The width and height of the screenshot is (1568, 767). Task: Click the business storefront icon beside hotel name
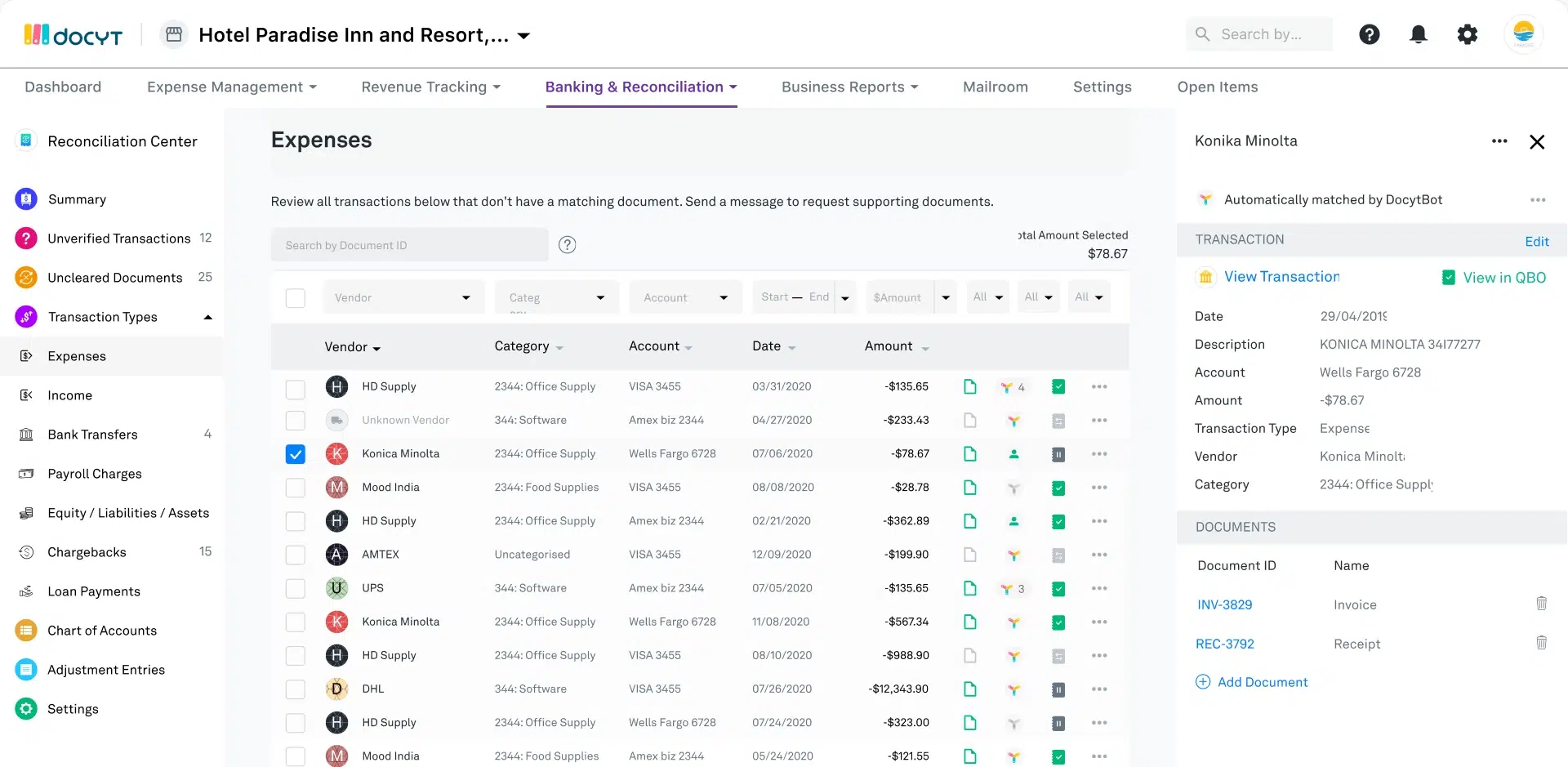173,34
